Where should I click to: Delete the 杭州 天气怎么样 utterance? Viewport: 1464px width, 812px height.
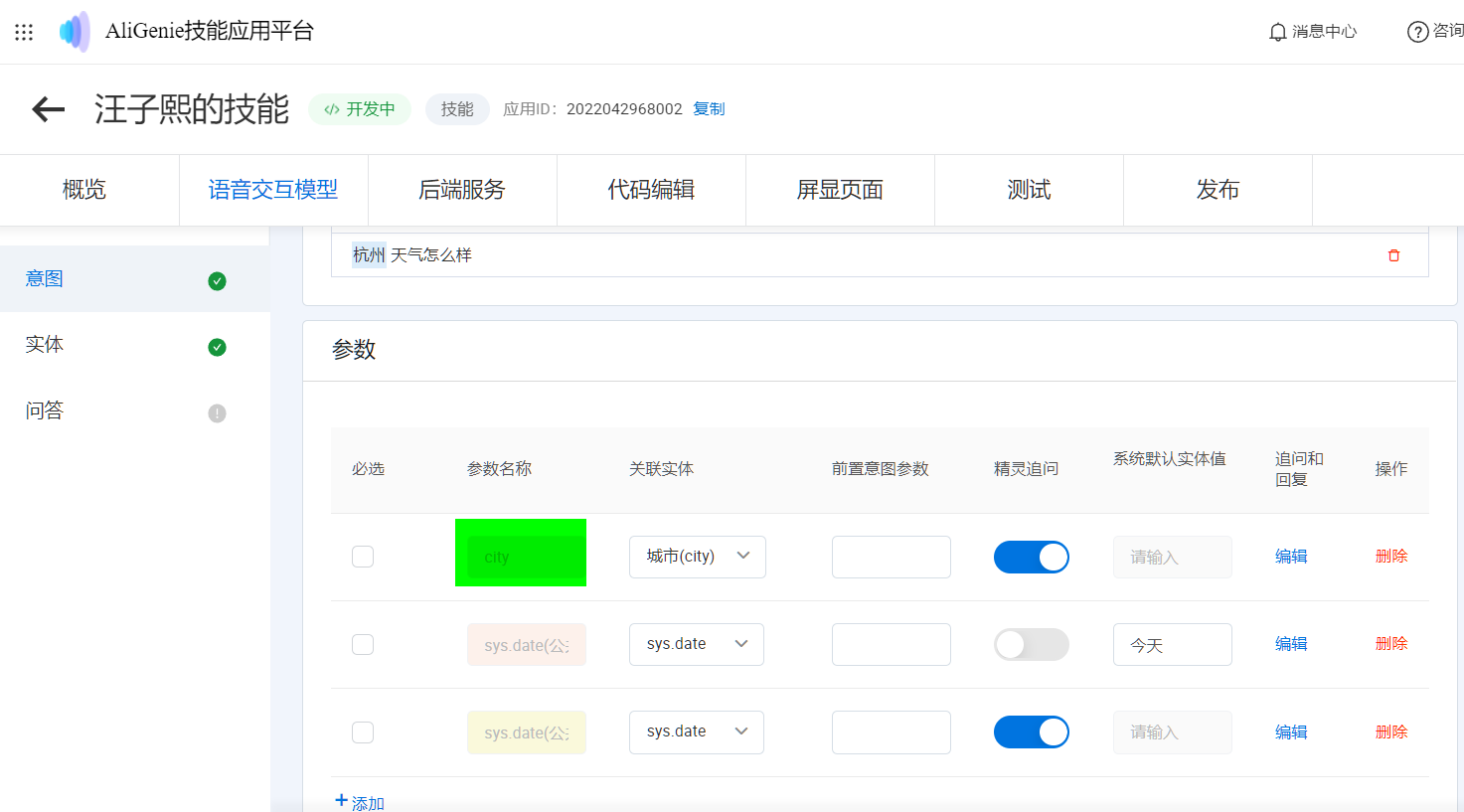tap(1393, 255)
